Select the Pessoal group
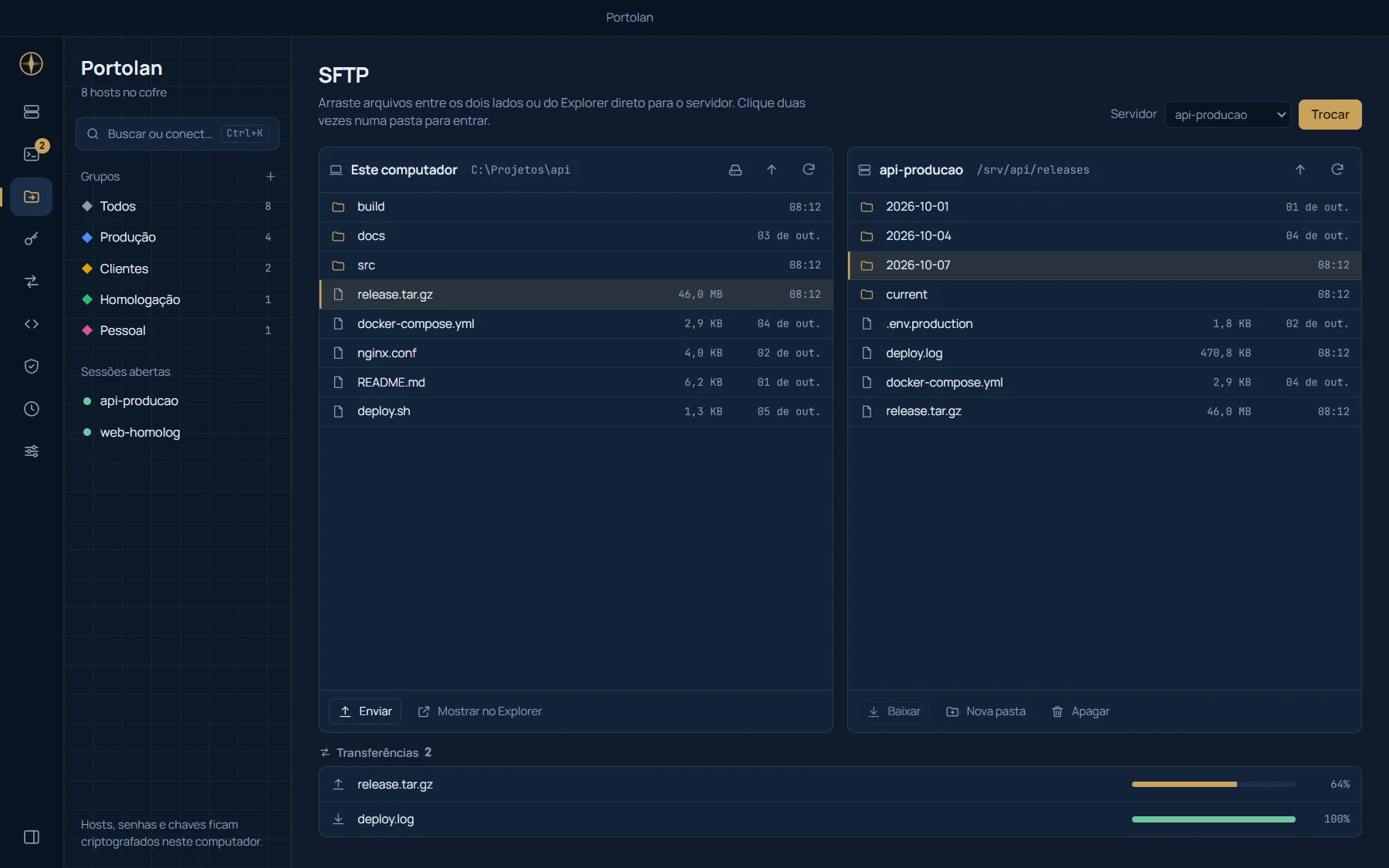The height and width of the screenshot is (868, 1389). click(177, 330)
